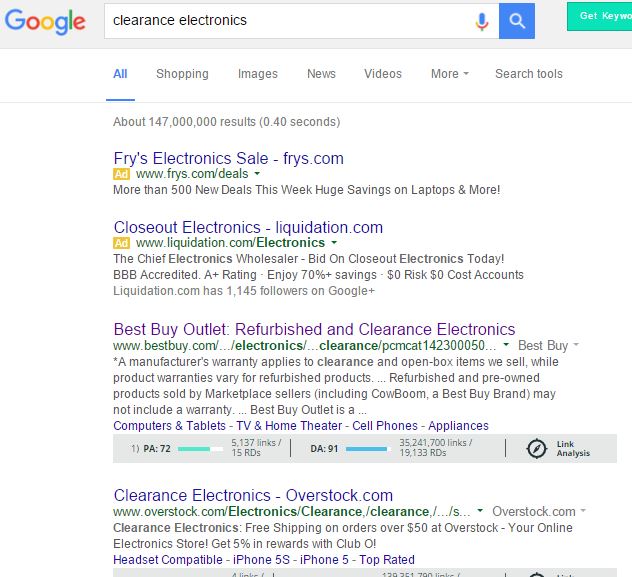Click the Ad badge beside www.liquidation.com/Electronics
632x577 pixels.
tap(121, 243)
